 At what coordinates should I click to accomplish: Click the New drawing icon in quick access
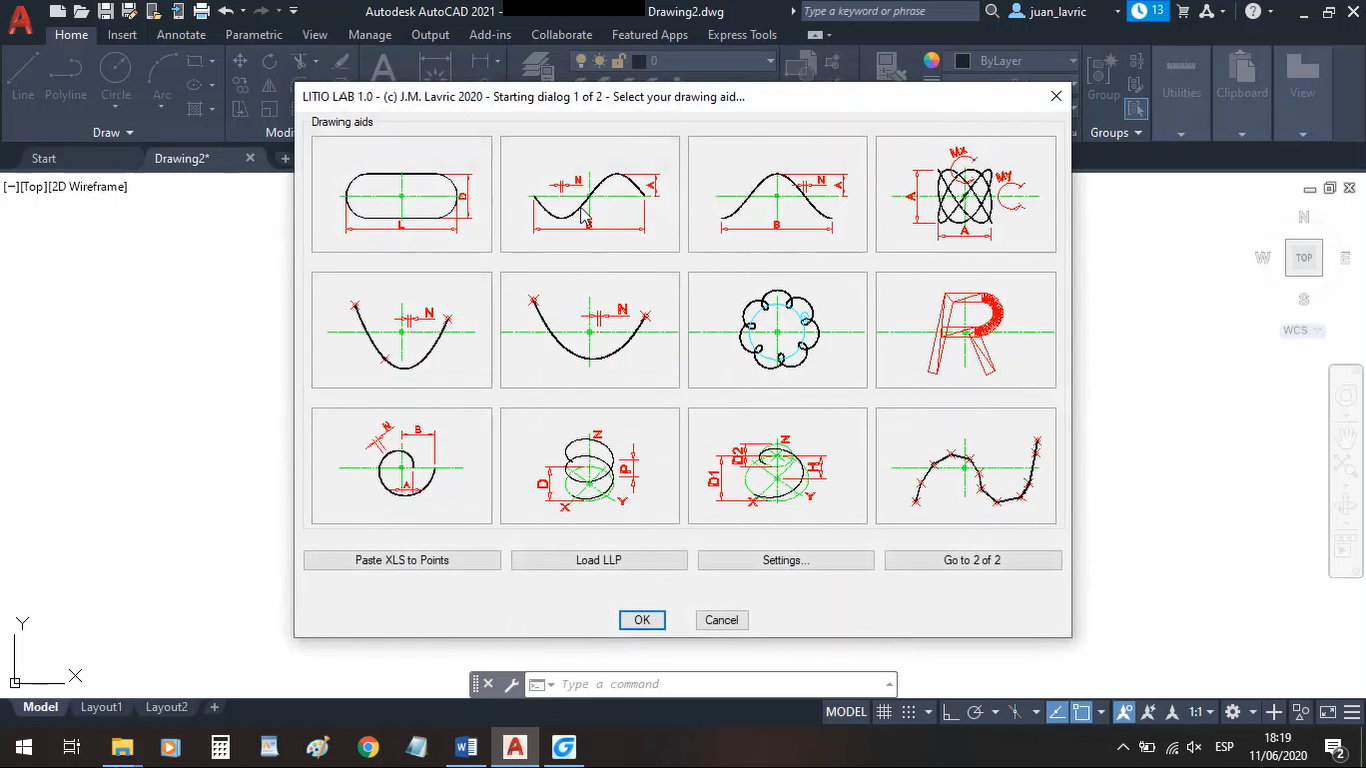point(58,11)
